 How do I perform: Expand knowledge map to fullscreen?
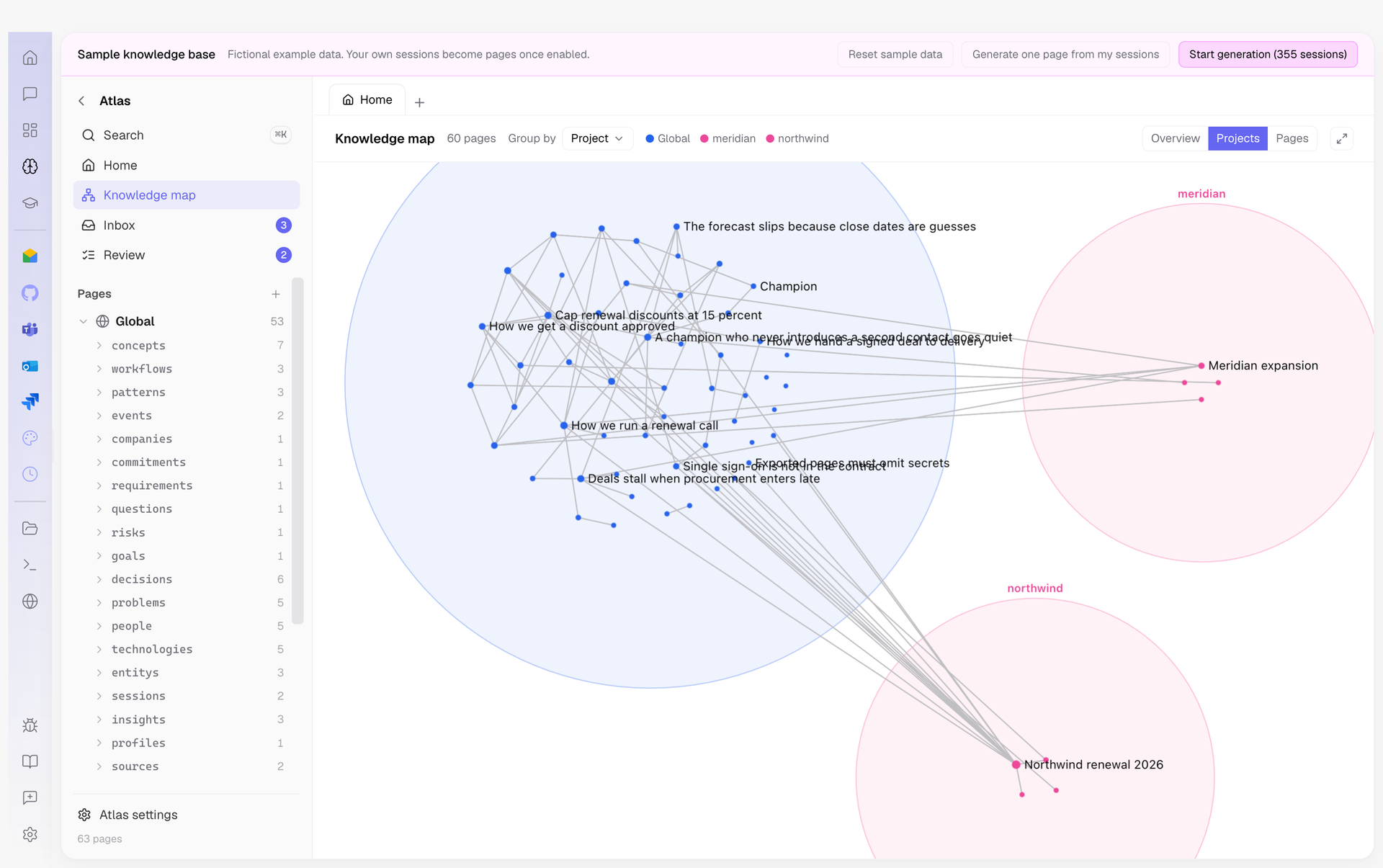[1342, 138]
